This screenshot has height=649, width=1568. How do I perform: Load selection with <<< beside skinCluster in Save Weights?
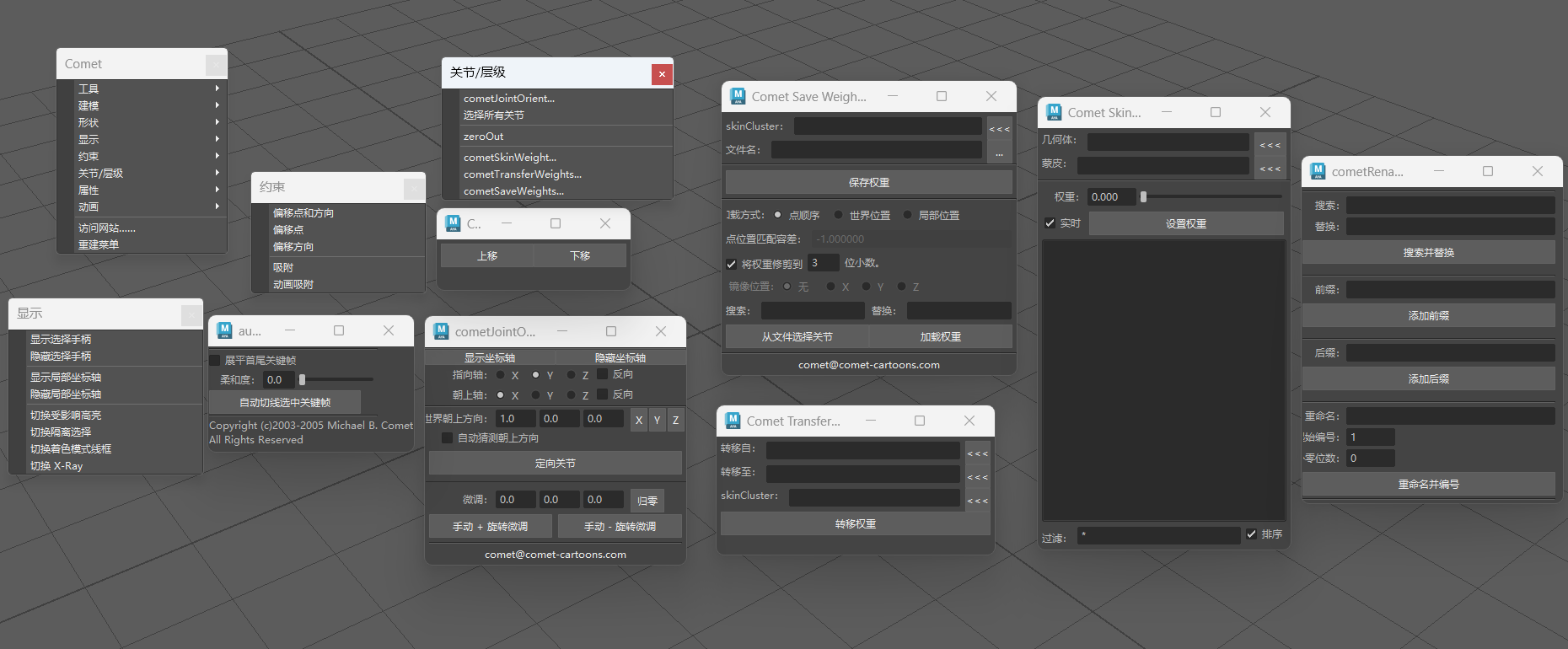[999, 128]
